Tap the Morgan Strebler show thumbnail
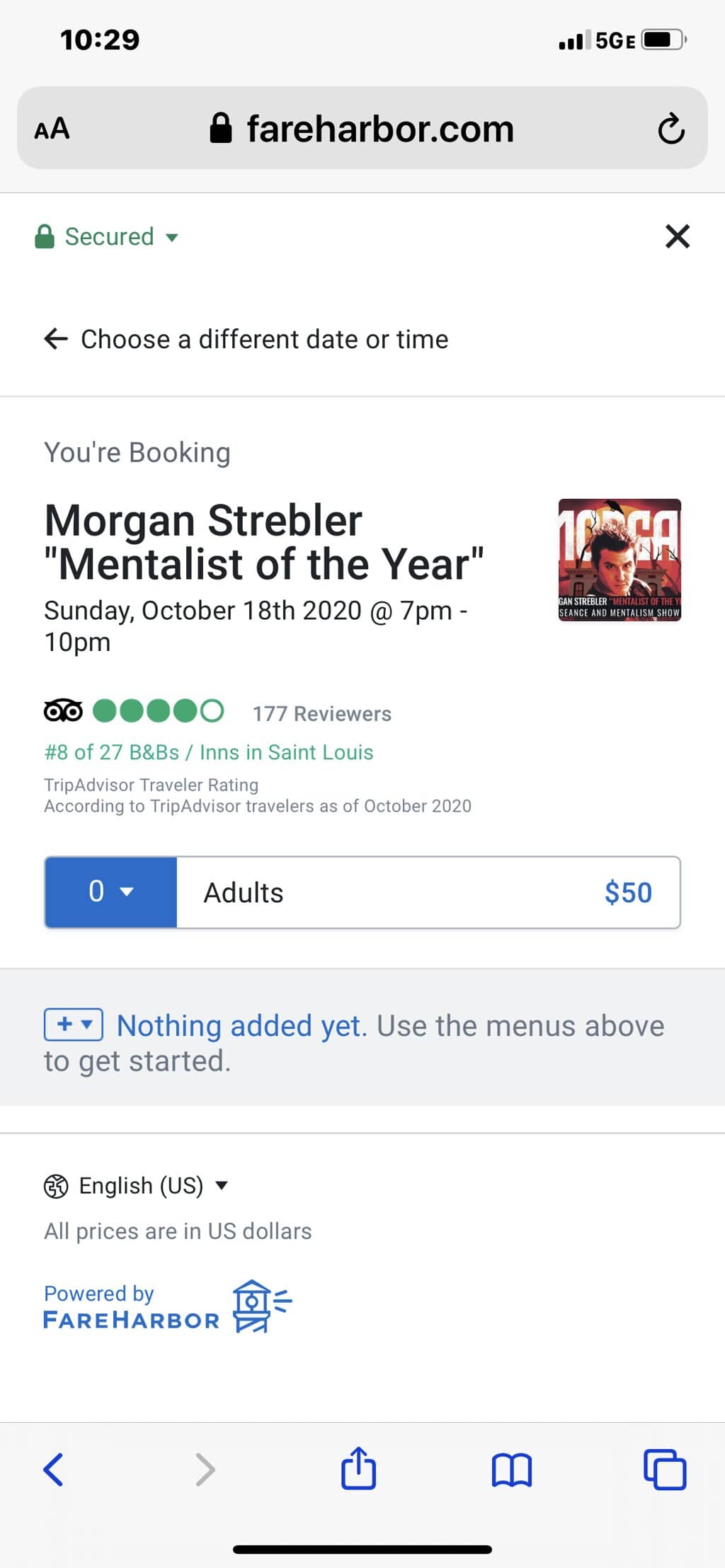This screenshot has width=725, height=1568. pyautogui.click(x=620, y=560)
